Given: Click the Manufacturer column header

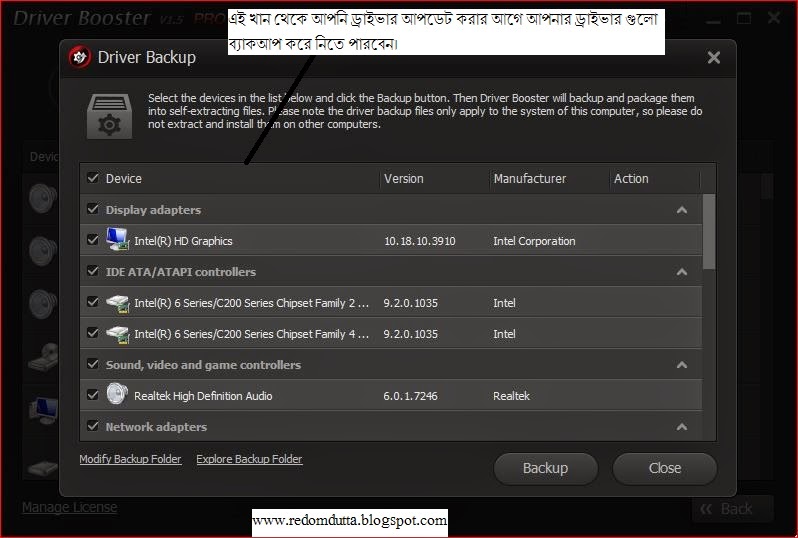Looking at the screenshot, I should coord(529,179).
